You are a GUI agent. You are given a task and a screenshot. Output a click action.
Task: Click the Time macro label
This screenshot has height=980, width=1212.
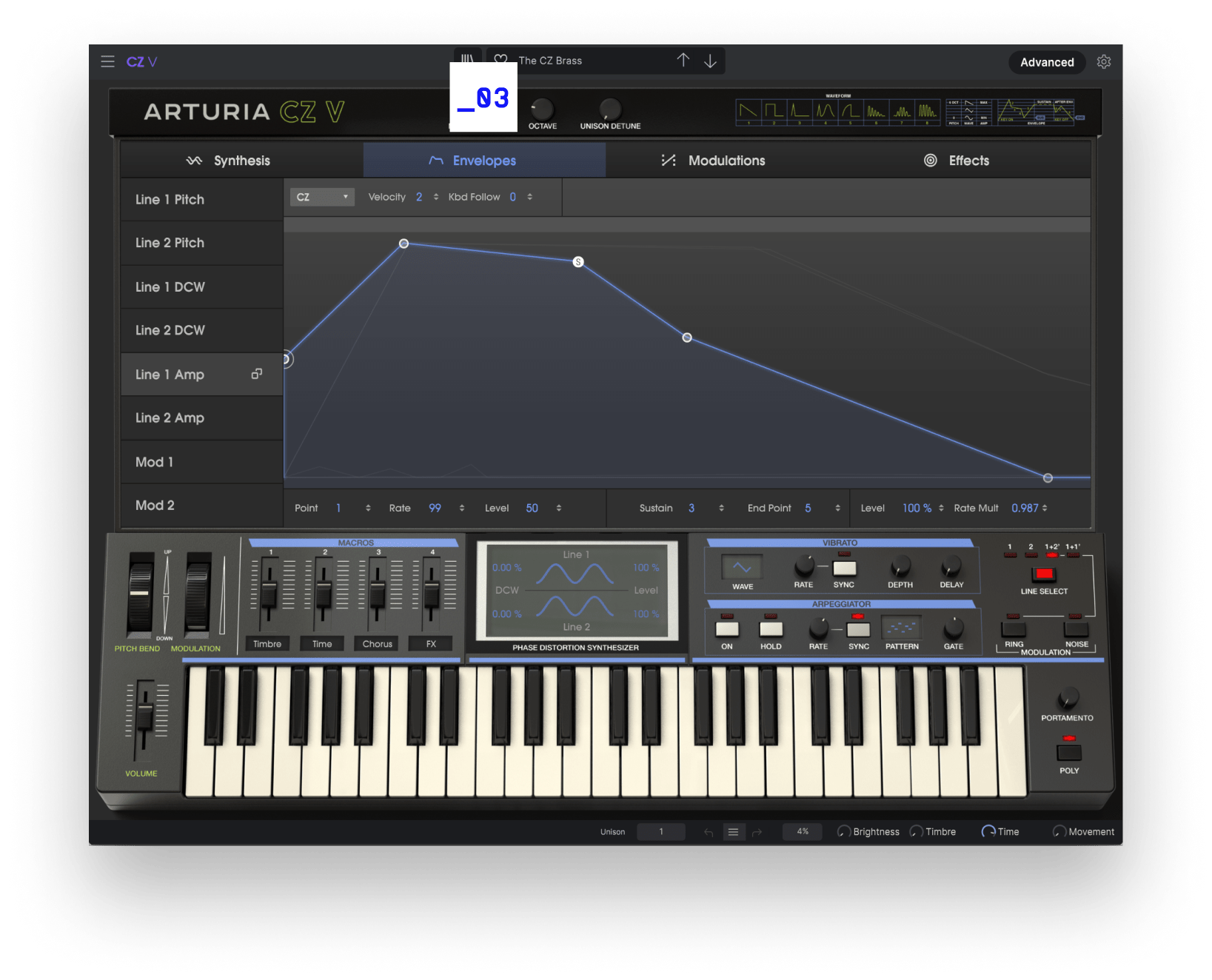[x=322, y=644]
